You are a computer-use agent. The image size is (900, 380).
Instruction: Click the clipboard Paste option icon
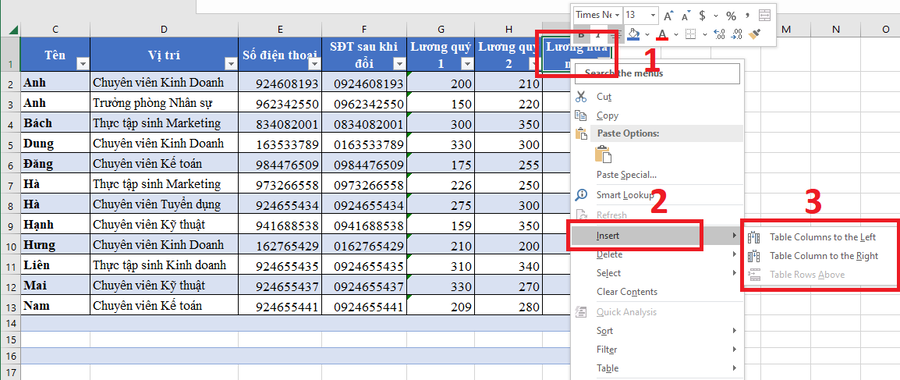click(x=603, y=154)
